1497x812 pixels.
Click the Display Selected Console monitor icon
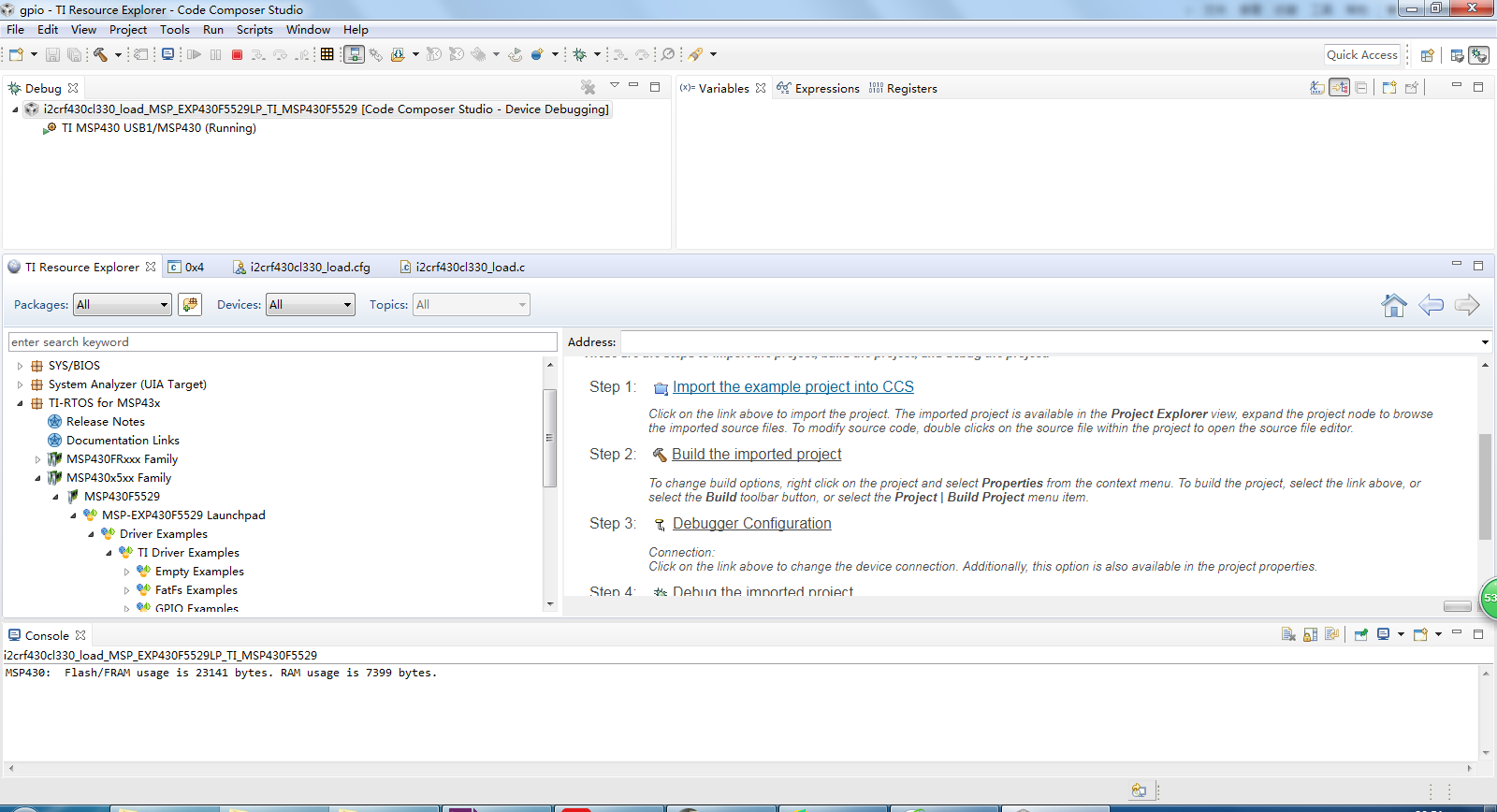point(1384,634)
